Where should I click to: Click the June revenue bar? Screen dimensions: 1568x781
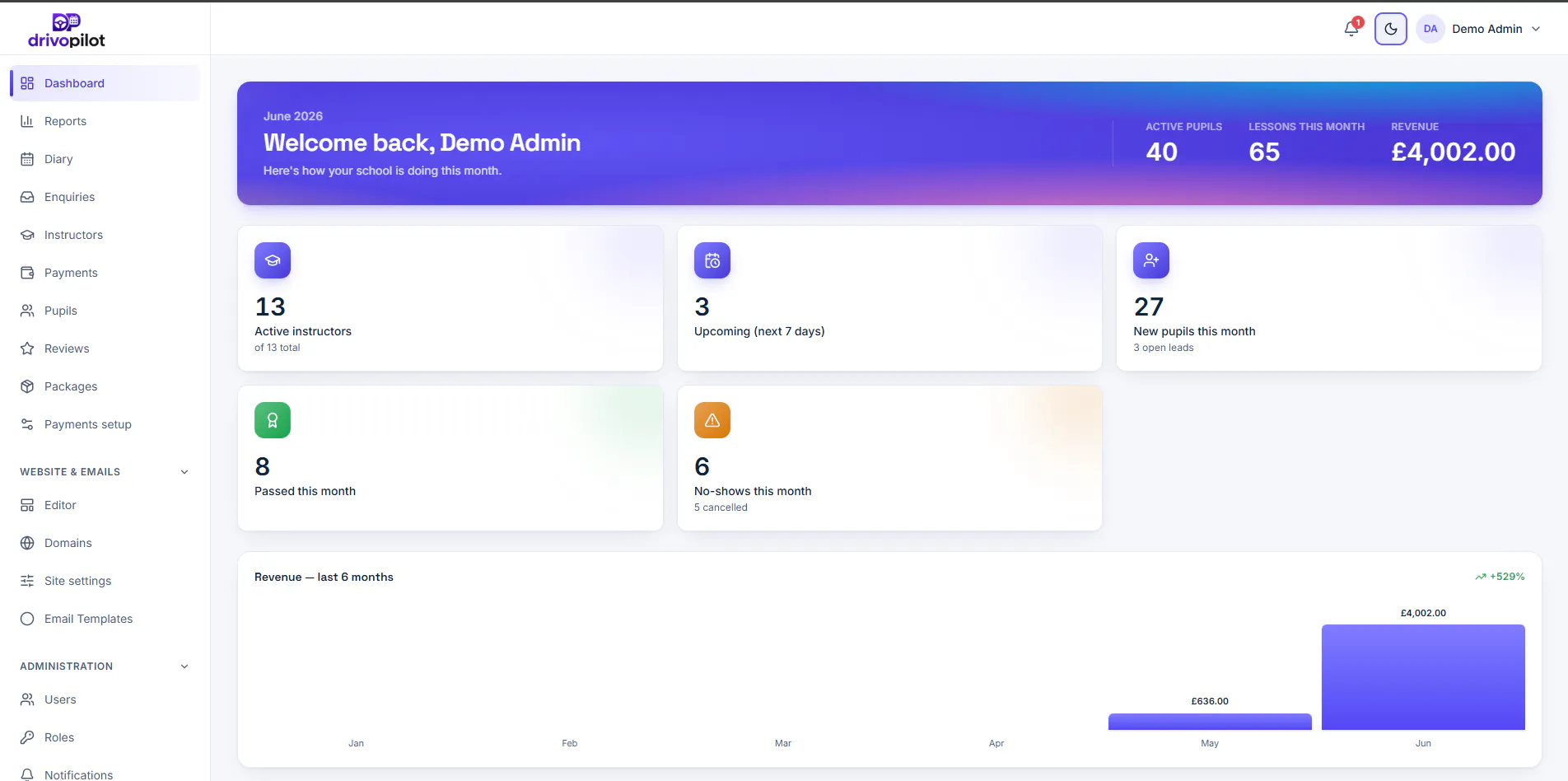(x=1423, y=677)
